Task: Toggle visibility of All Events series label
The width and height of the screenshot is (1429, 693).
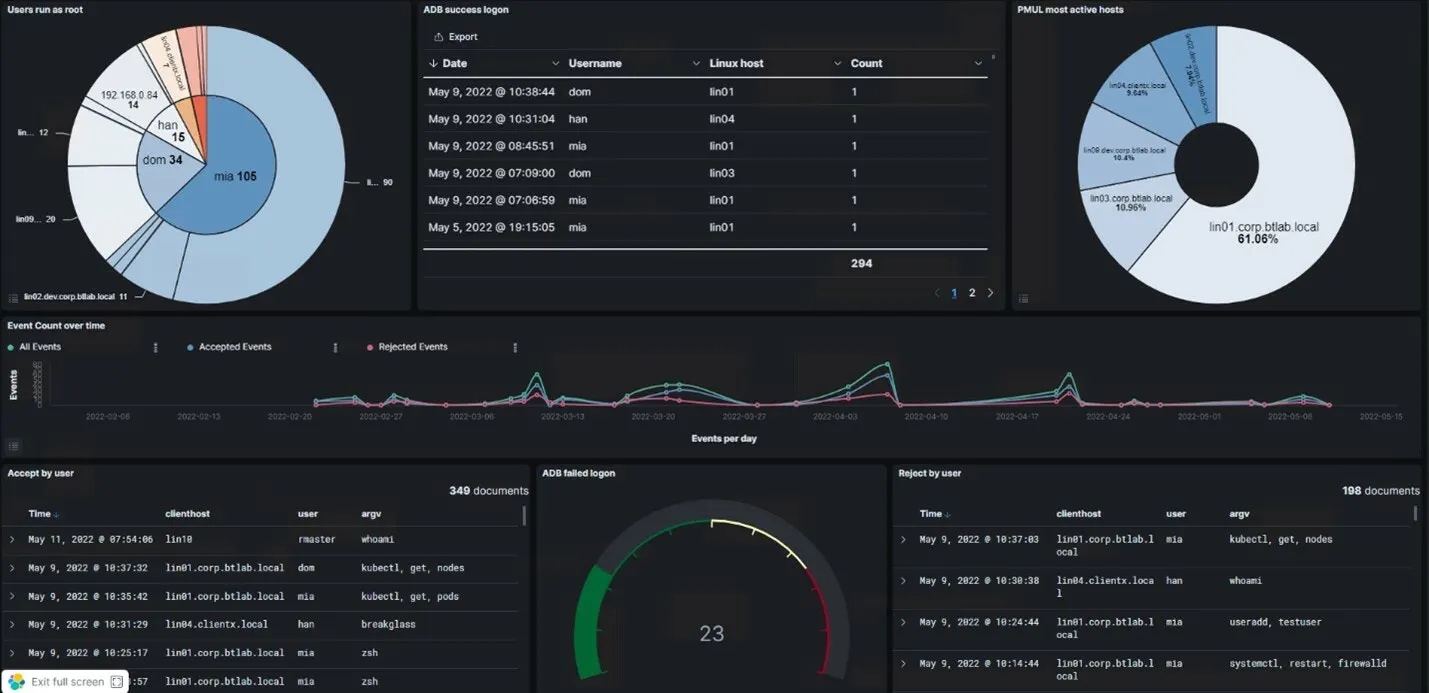Action: (x=40, y=347)
